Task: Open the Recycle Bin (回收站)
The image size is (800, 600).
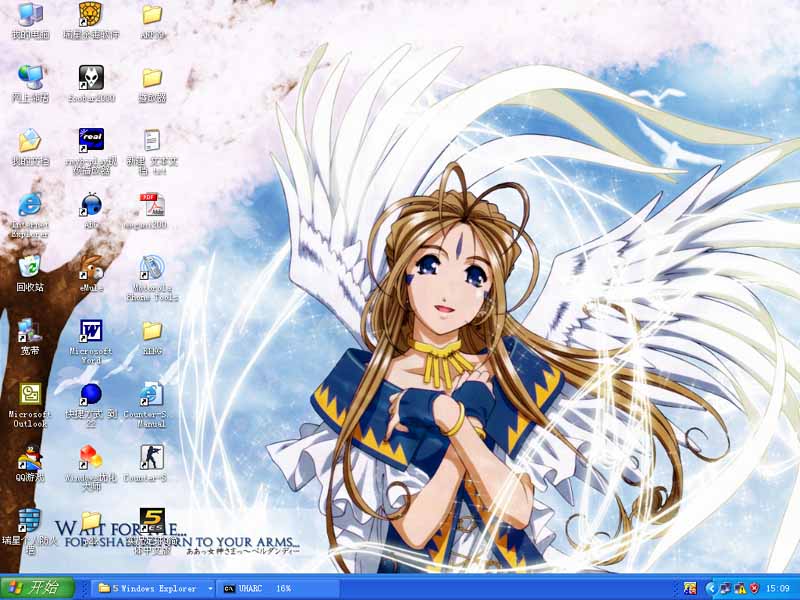Action: (30, 273)
